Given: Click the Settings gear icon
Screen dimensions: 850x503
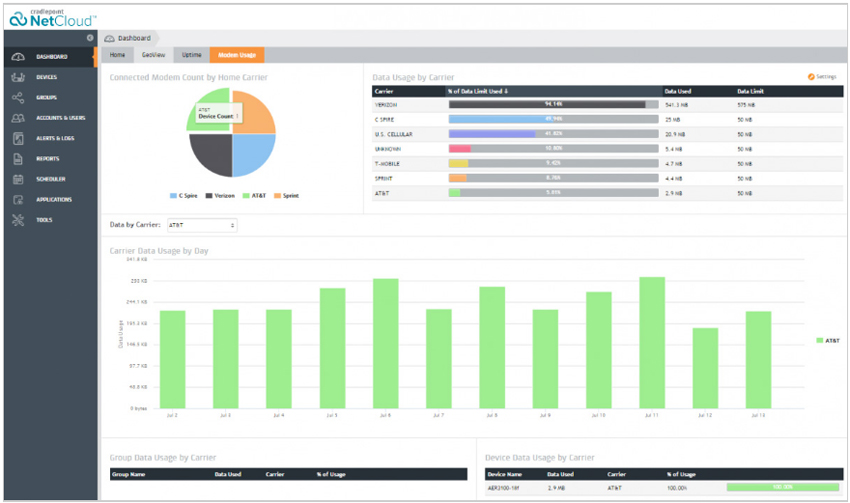Looking at the screenshot, I should (x=811, y=77).
